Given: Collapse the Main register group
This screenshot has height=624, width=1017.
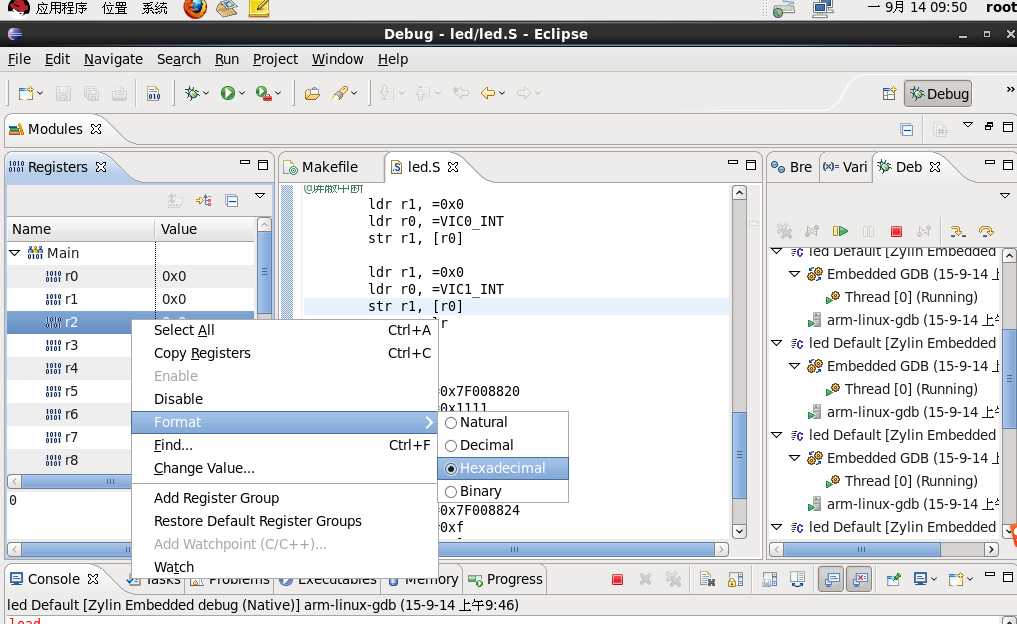Looking at the screenshot, I should coord(15,253).
